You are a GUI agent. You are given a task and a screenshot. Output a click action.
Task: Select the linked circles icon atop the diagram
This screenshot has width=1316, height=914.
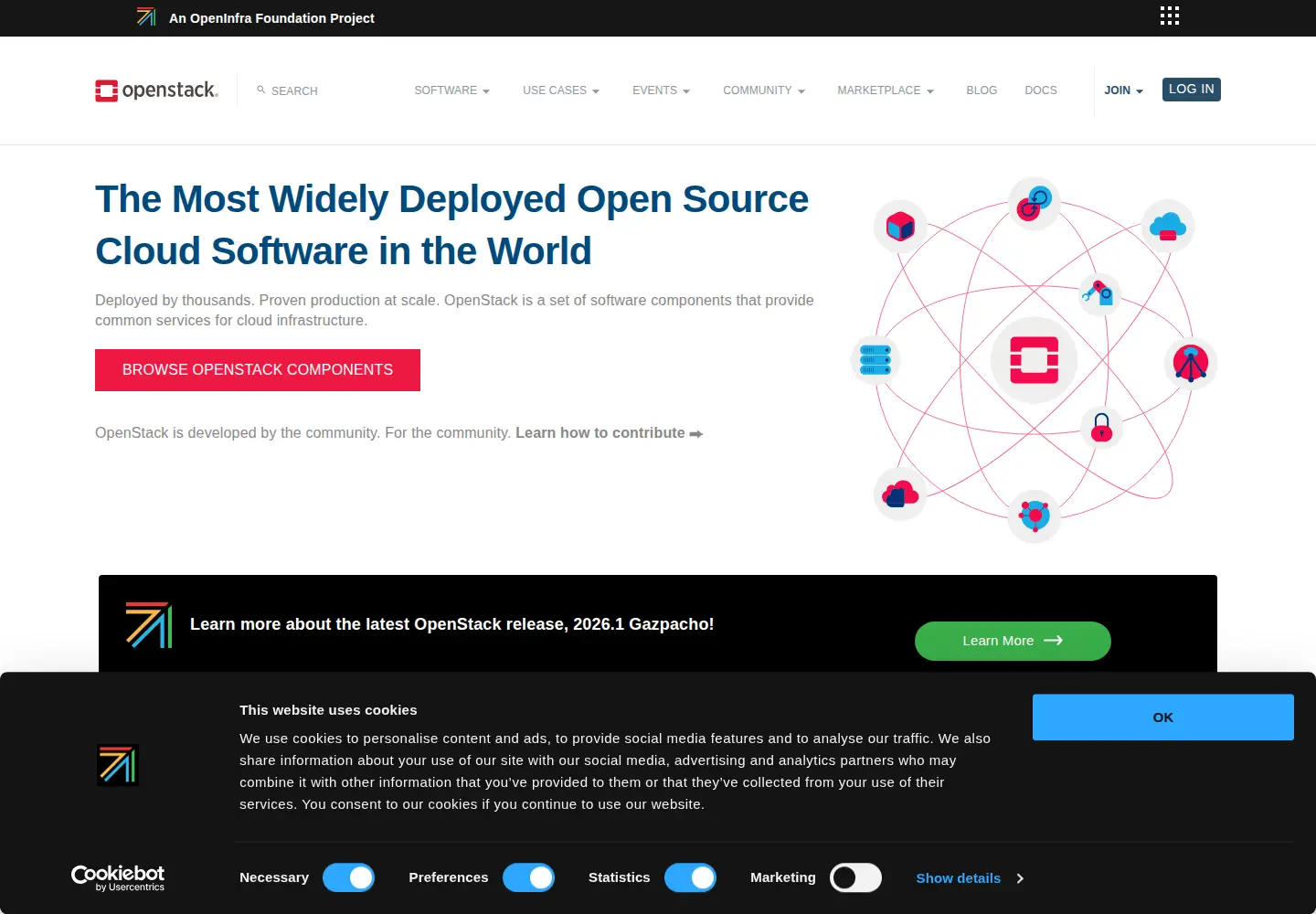(x=1035, y=203)
